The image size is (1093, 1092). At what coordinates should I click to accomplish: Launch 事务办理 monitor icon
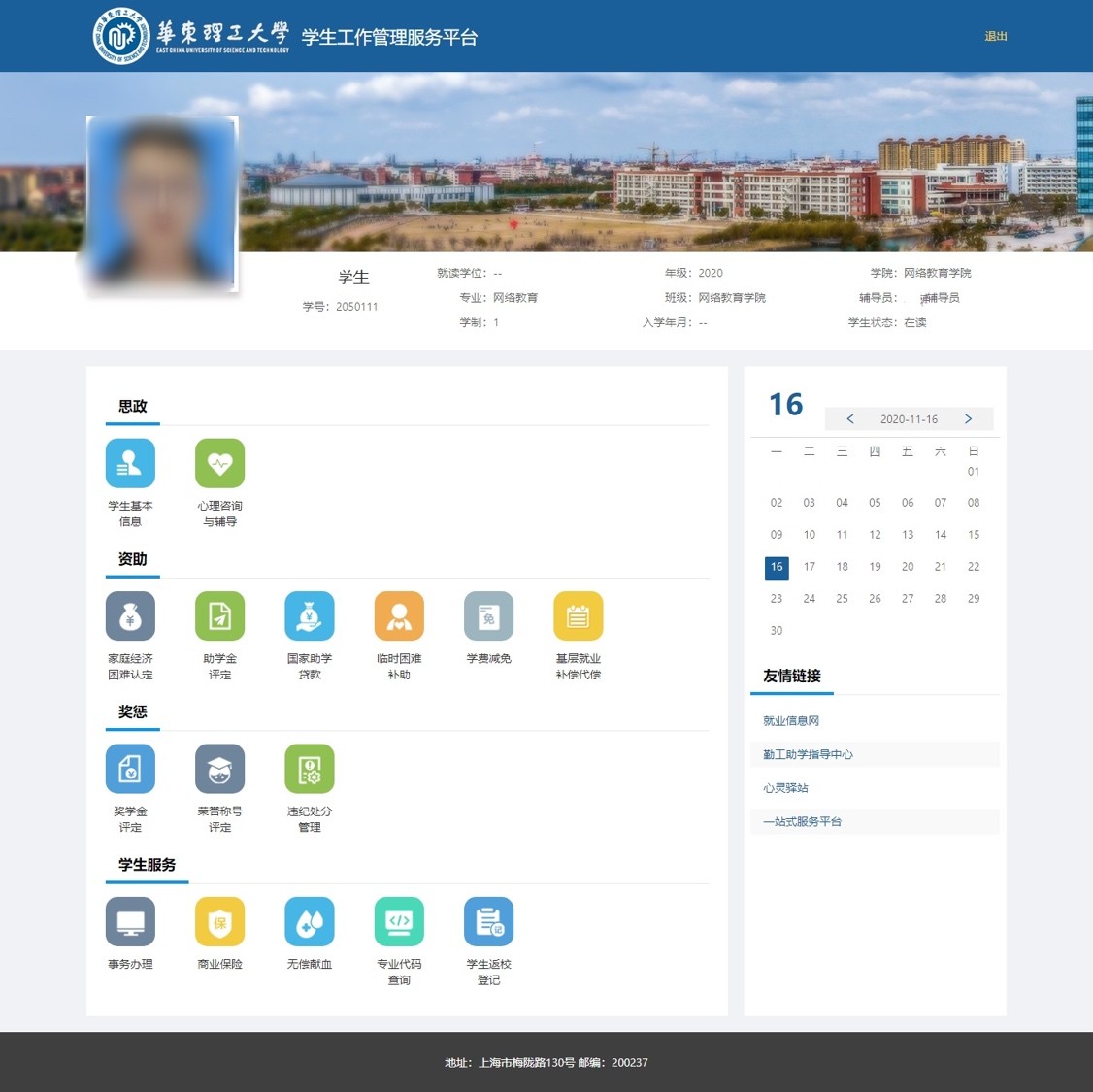(x=130, y=921)
